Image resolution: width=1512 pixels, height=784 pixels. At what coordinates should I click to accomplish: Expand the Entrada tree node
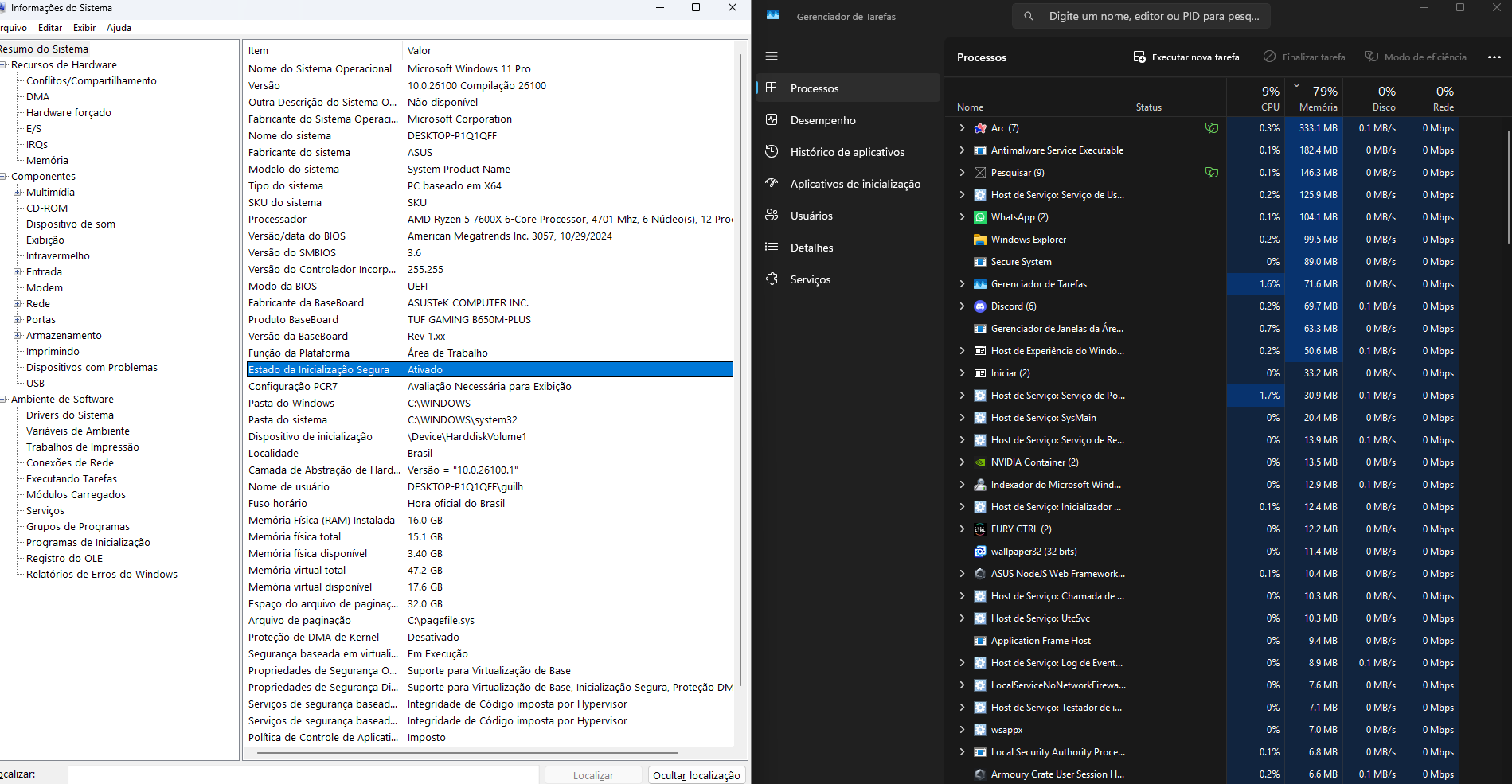(18, 271)
